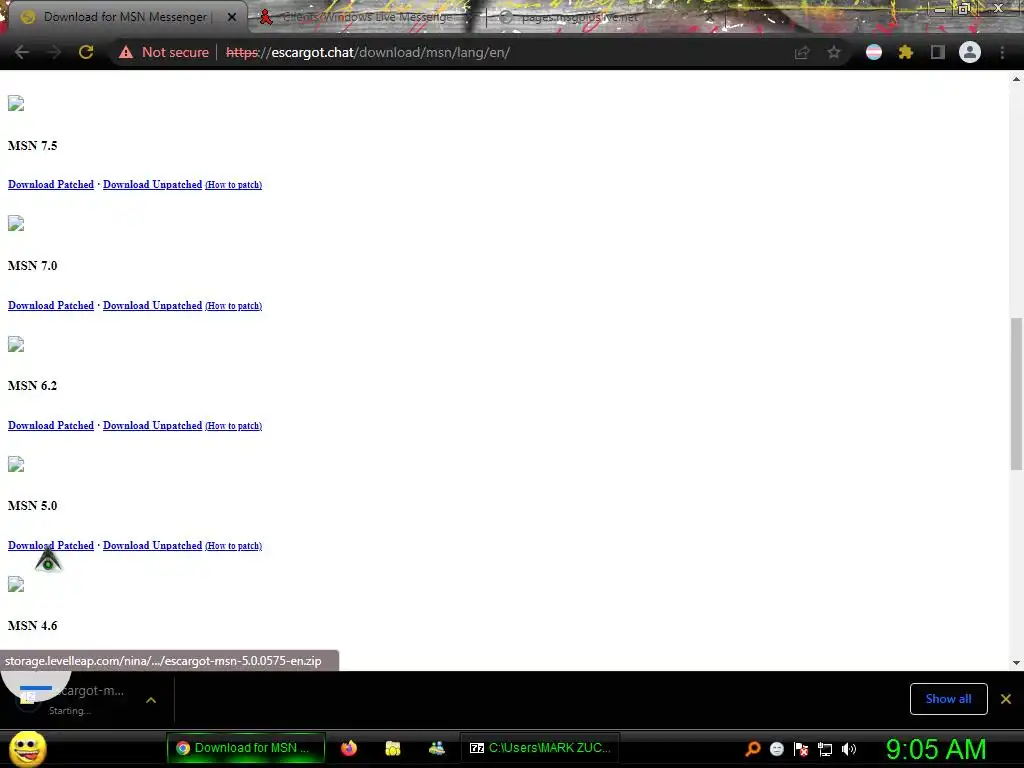Show all downloads
Viewport: 1024px width, 768px height.
click(x=948, y=699)
